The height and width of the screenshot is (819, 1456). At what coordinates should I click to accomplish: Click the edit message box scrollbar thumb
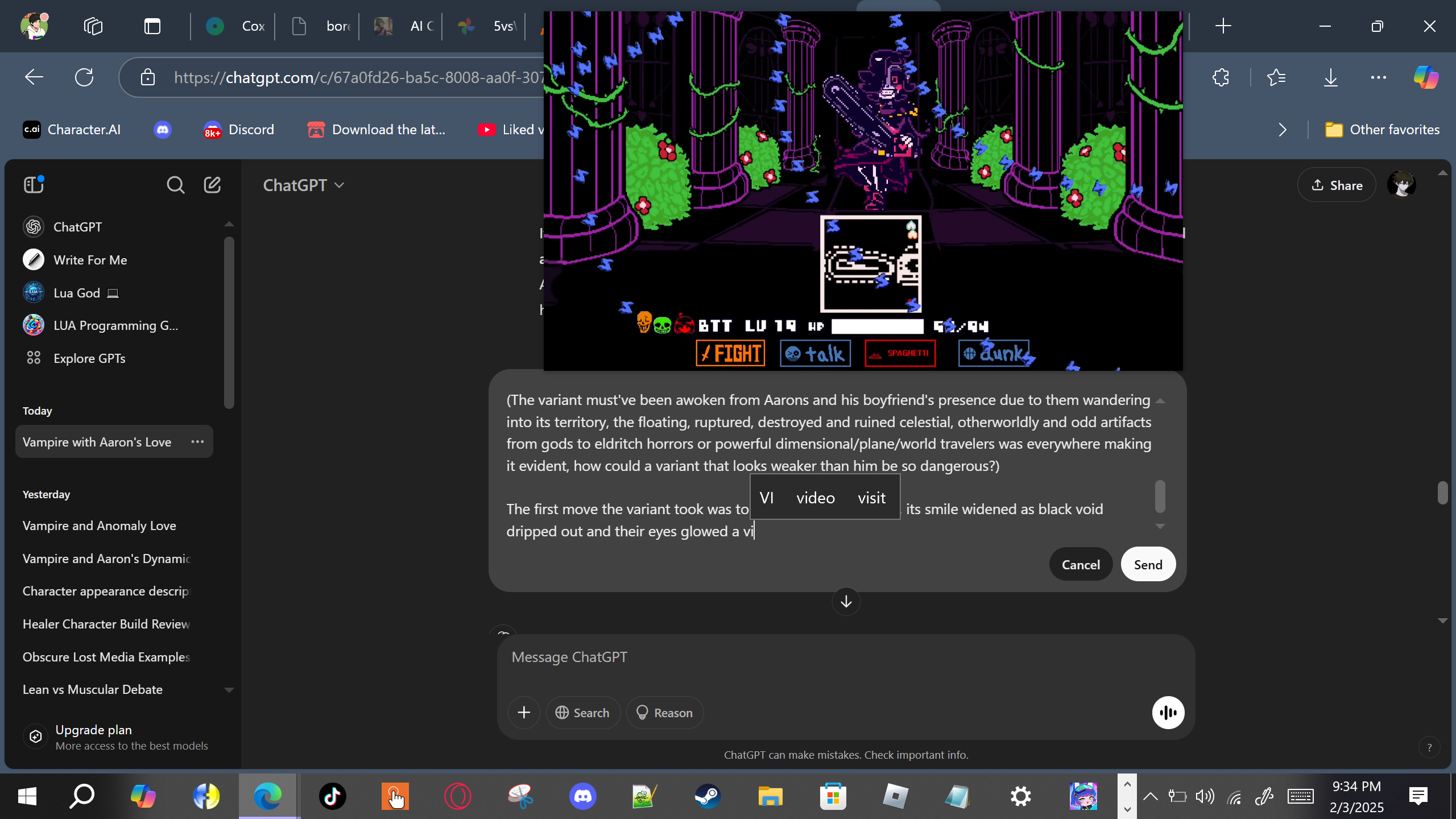coord(1160,496)
